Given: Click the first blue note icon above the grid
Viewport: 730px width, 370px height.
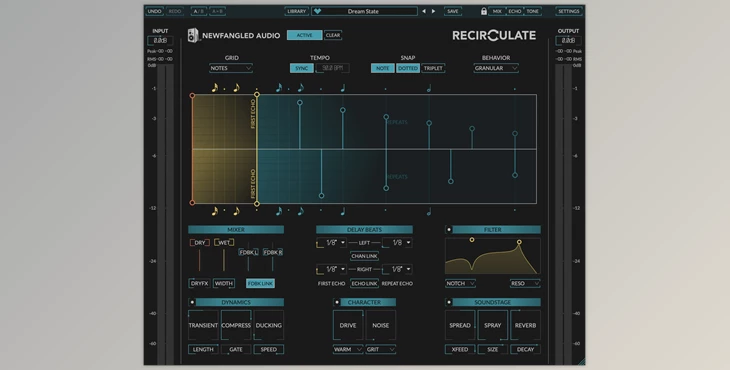Looking at the screenshot, I should click(279, 87).
